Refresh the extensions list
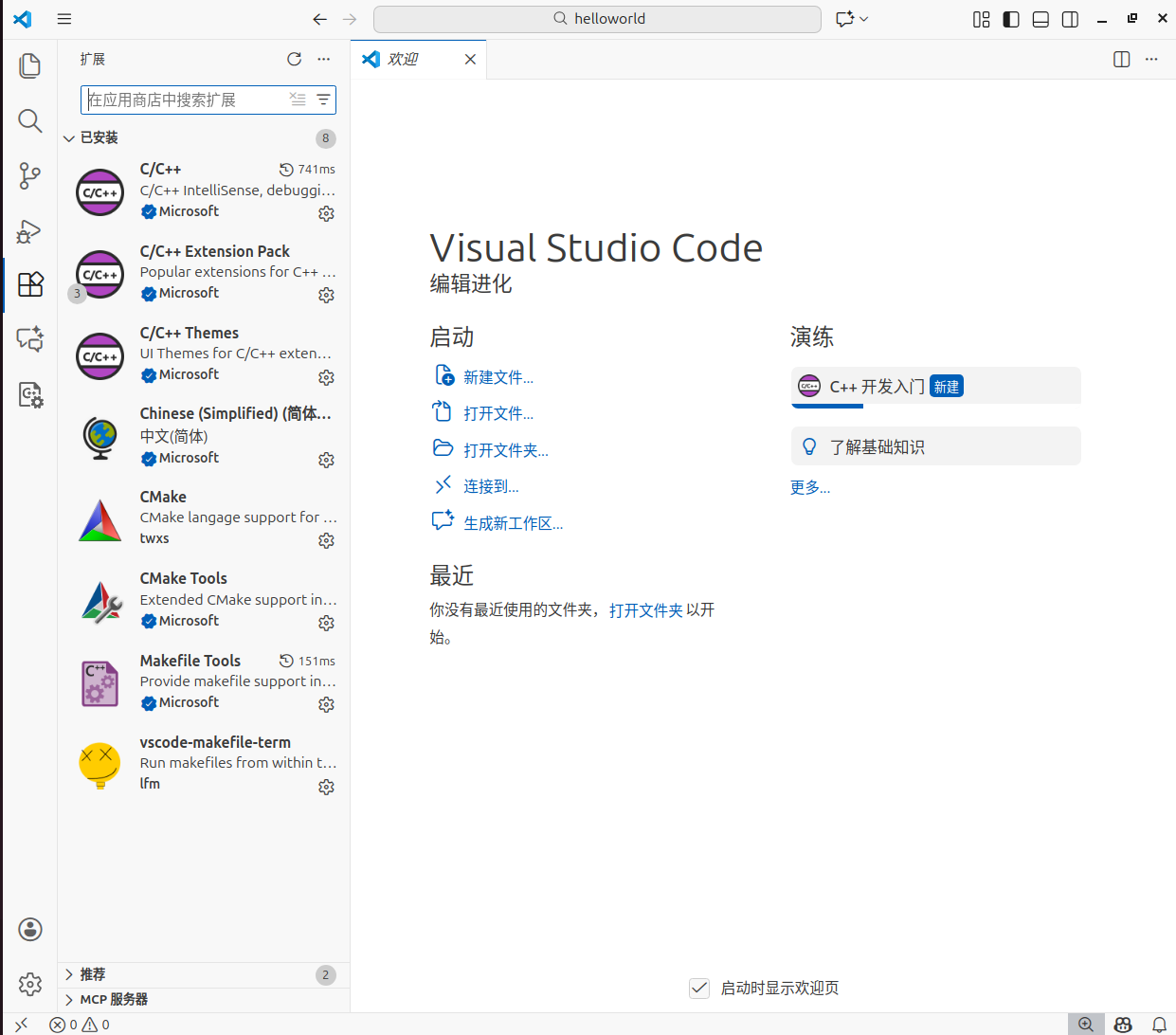Viewport: 1176px width, 1035px height. (295, 59)
